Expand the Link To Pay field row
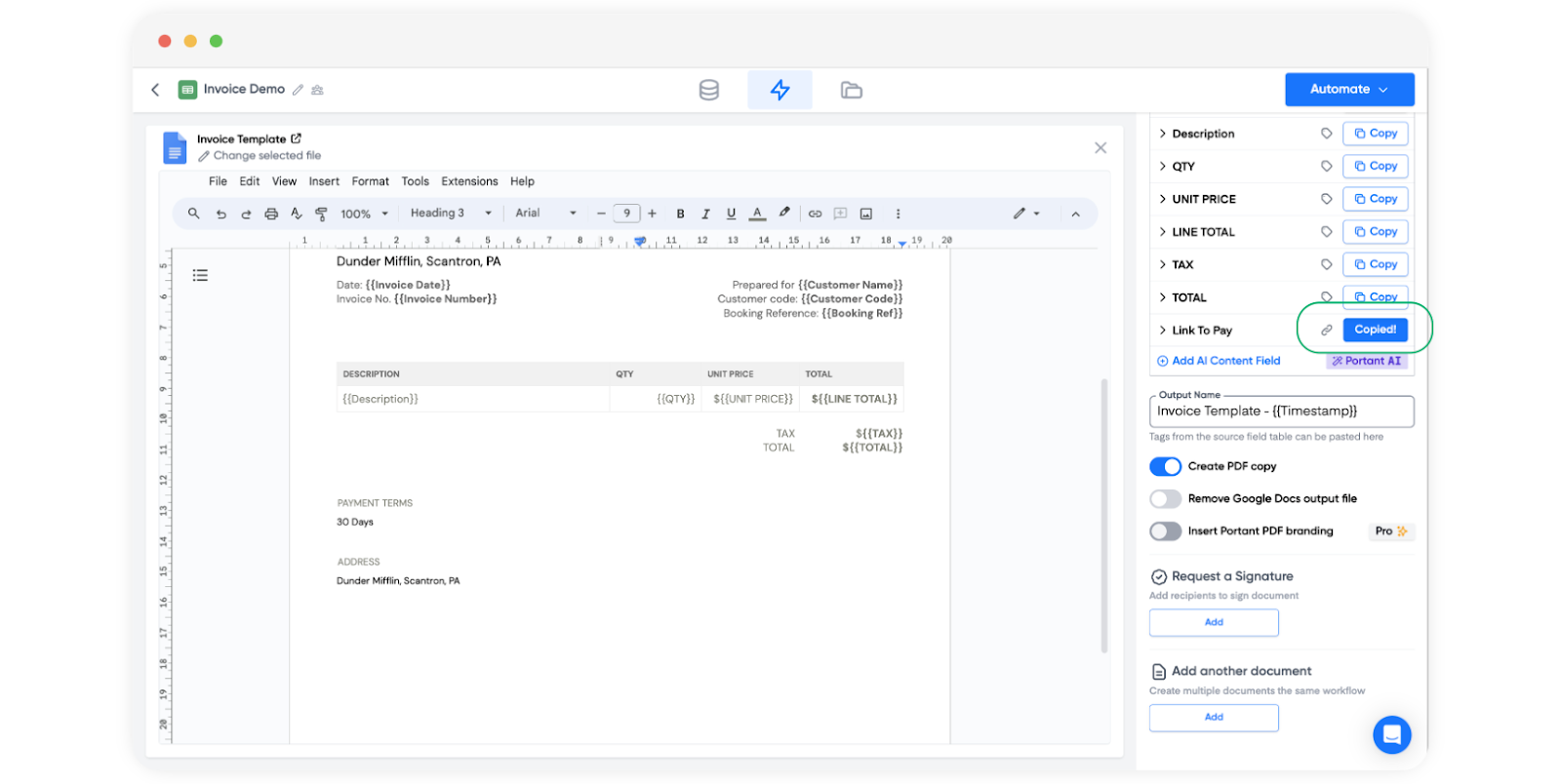The height and width of the screenshot is (784, 1561). 1162,331
